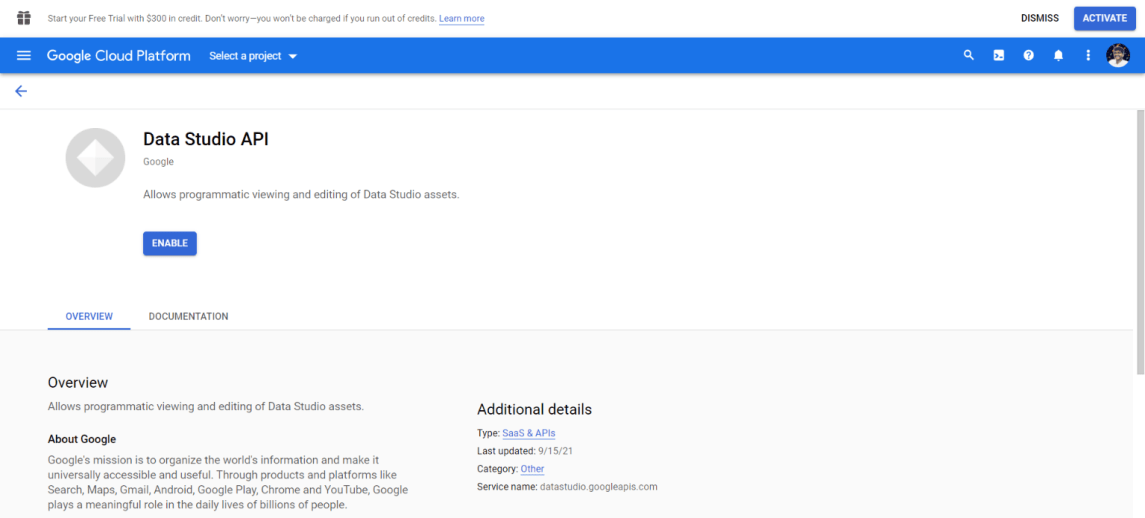Viewport: 1145px width, 518px height.
Task: Open the Other category link
Action: point(532,469)
